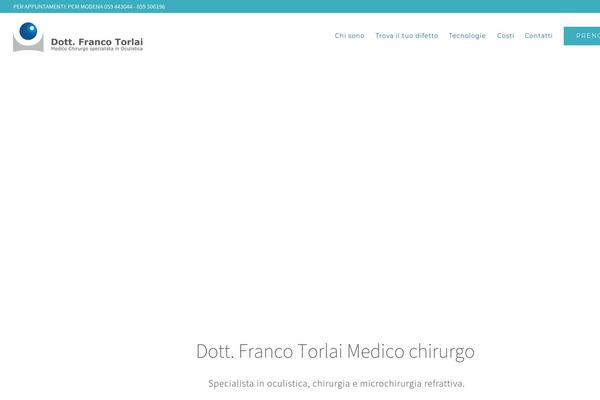The image size is (600, 400).
Task: Go to the 'Tecnologie' section
Action: [467, 36]
